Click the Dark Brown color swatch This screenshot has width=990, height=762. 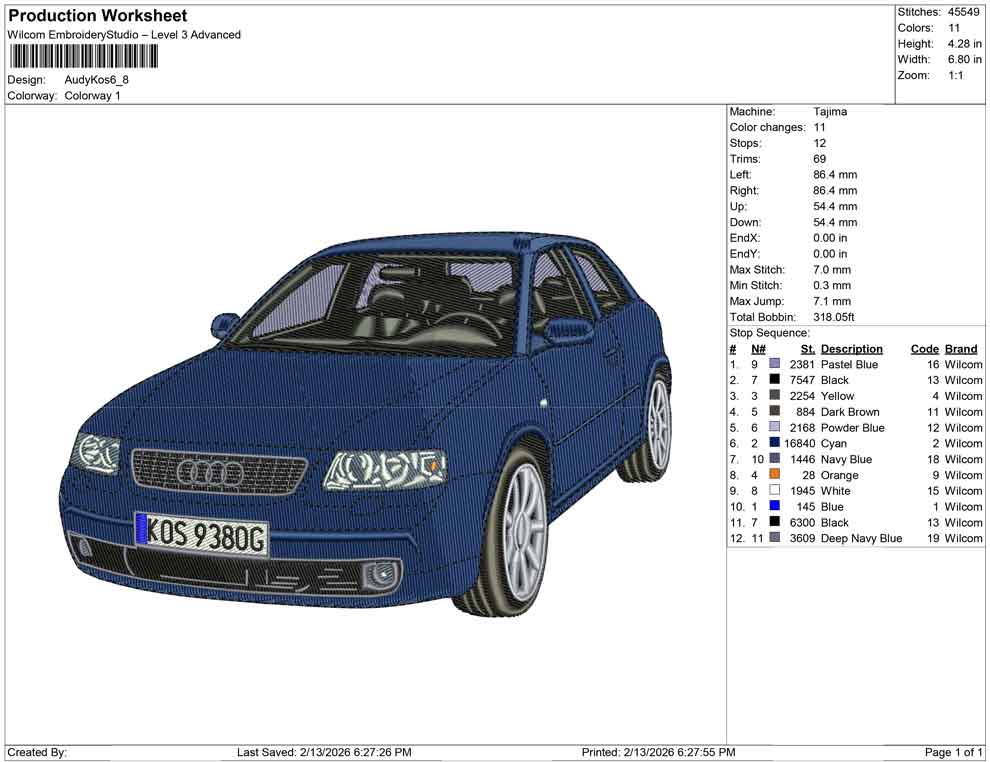click(x=774, y=411)
